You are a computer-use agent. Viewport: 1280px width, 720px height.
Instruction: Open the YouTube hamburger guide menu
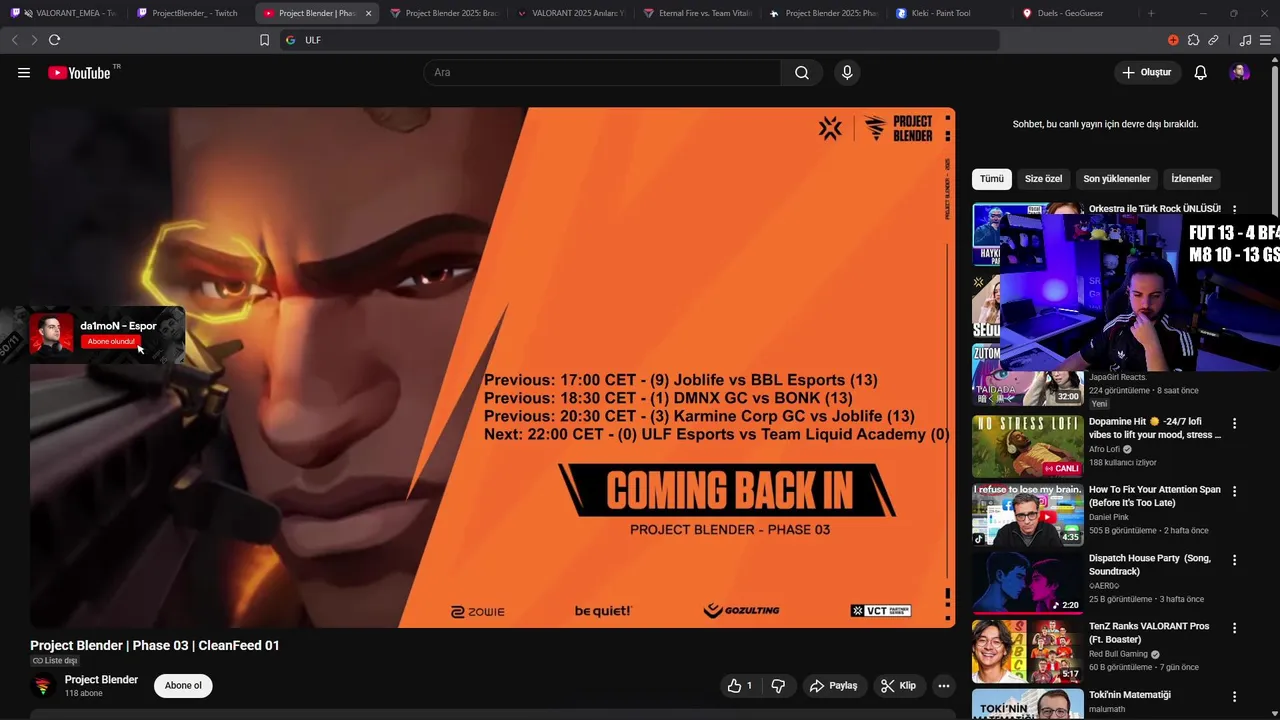[x=24, y=73]
